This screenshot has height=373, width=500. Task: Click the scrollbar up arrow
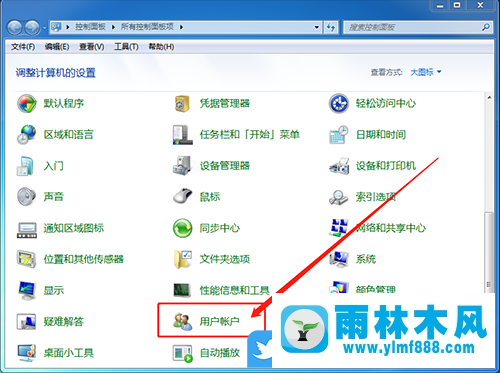click(489, 98)
